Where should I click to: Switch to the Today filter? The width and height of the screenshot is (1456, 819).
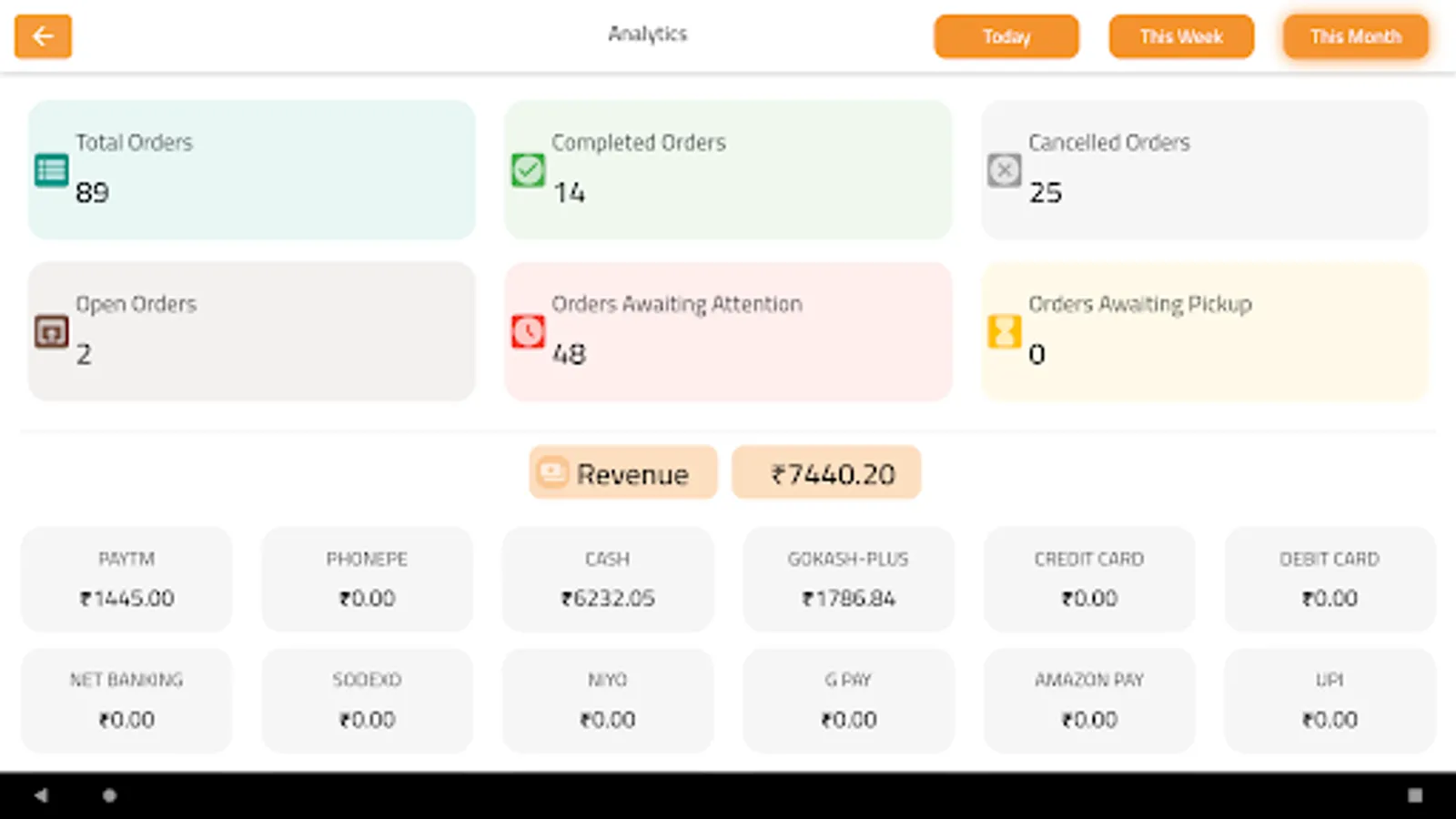coord(1006,36)
